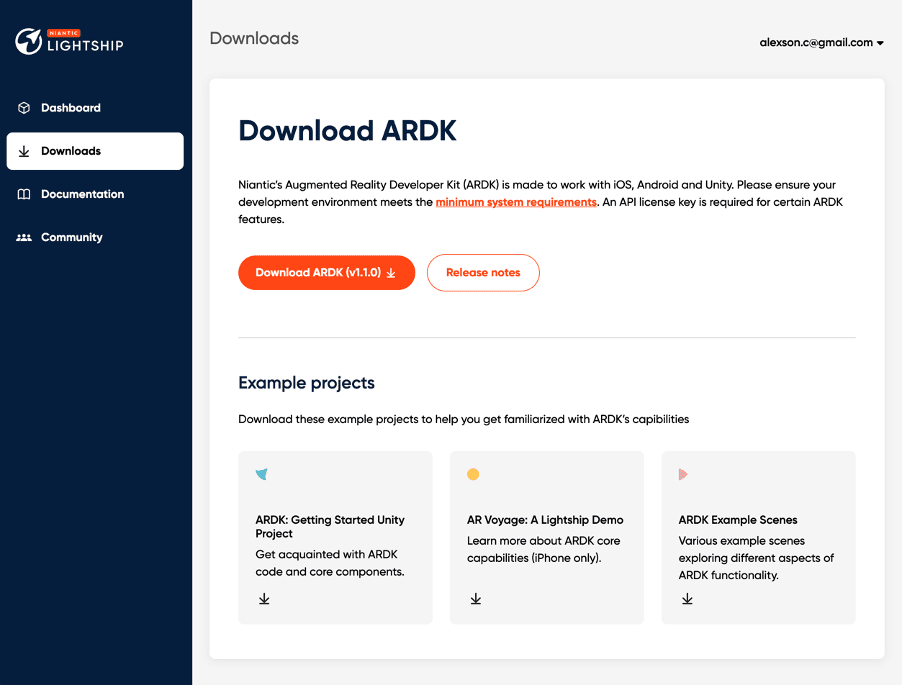The image size is (902, 686).
Task: Click the Community people icon
Action: point(24,237)
